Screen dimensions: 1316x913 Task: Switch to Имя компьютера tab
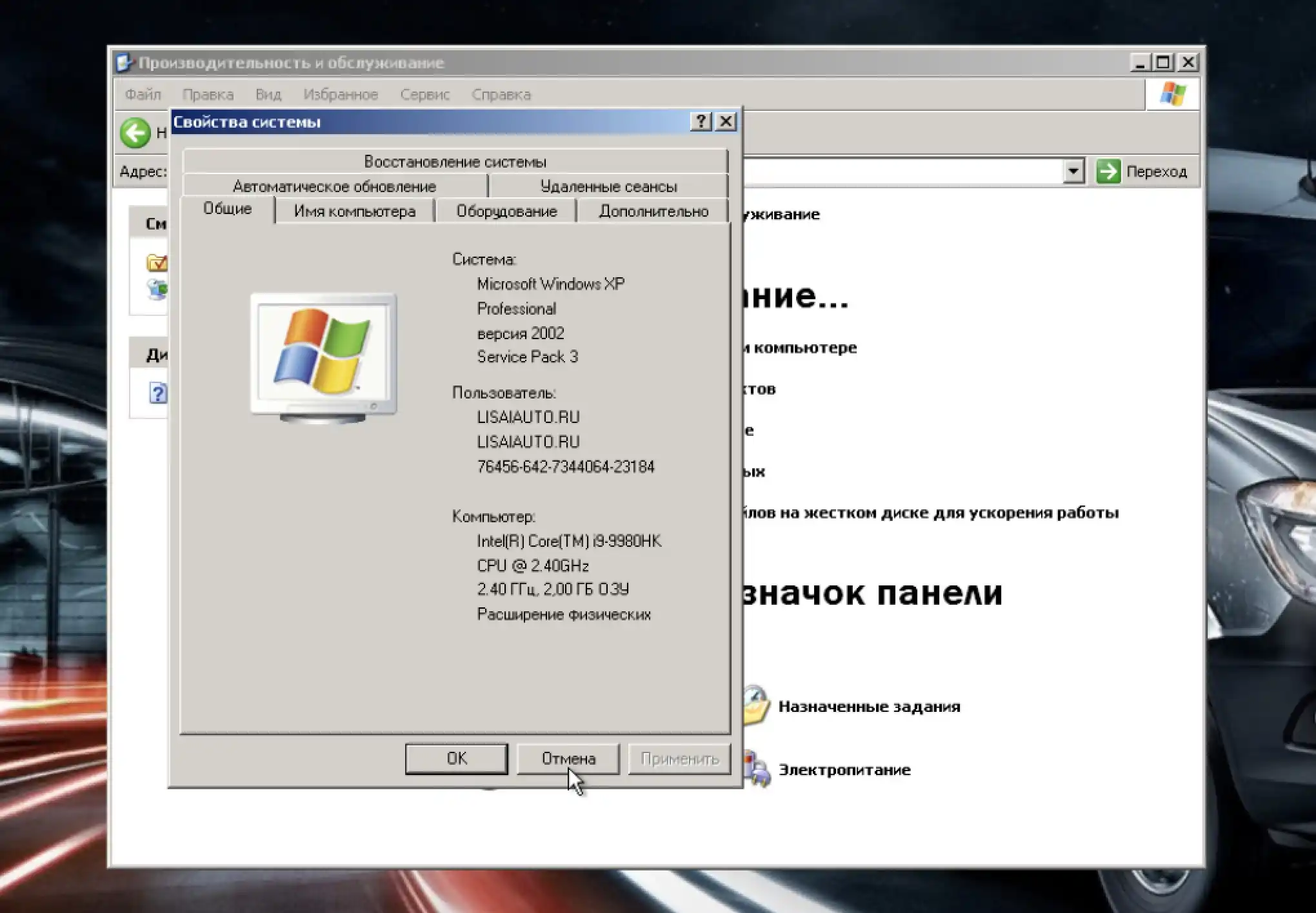(x=354, y=211)
